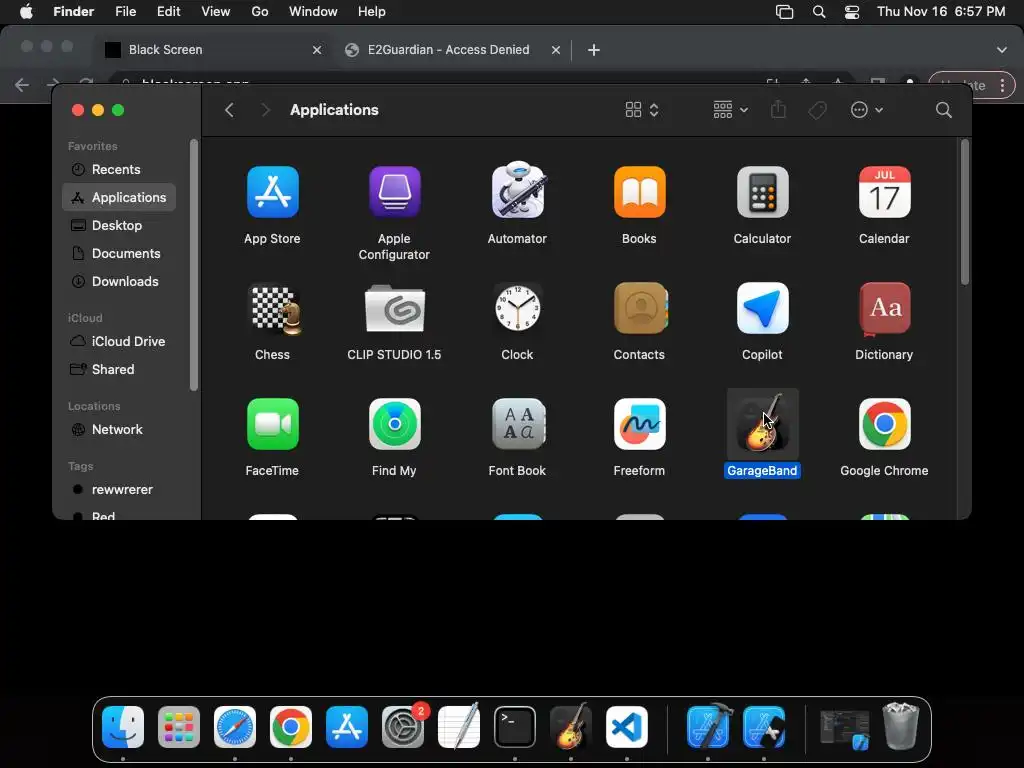Image resolution: width=1024 pixels, height=768 pixels.
Task: Click the Finder search magnifier icon
Action: click(944, 110)
